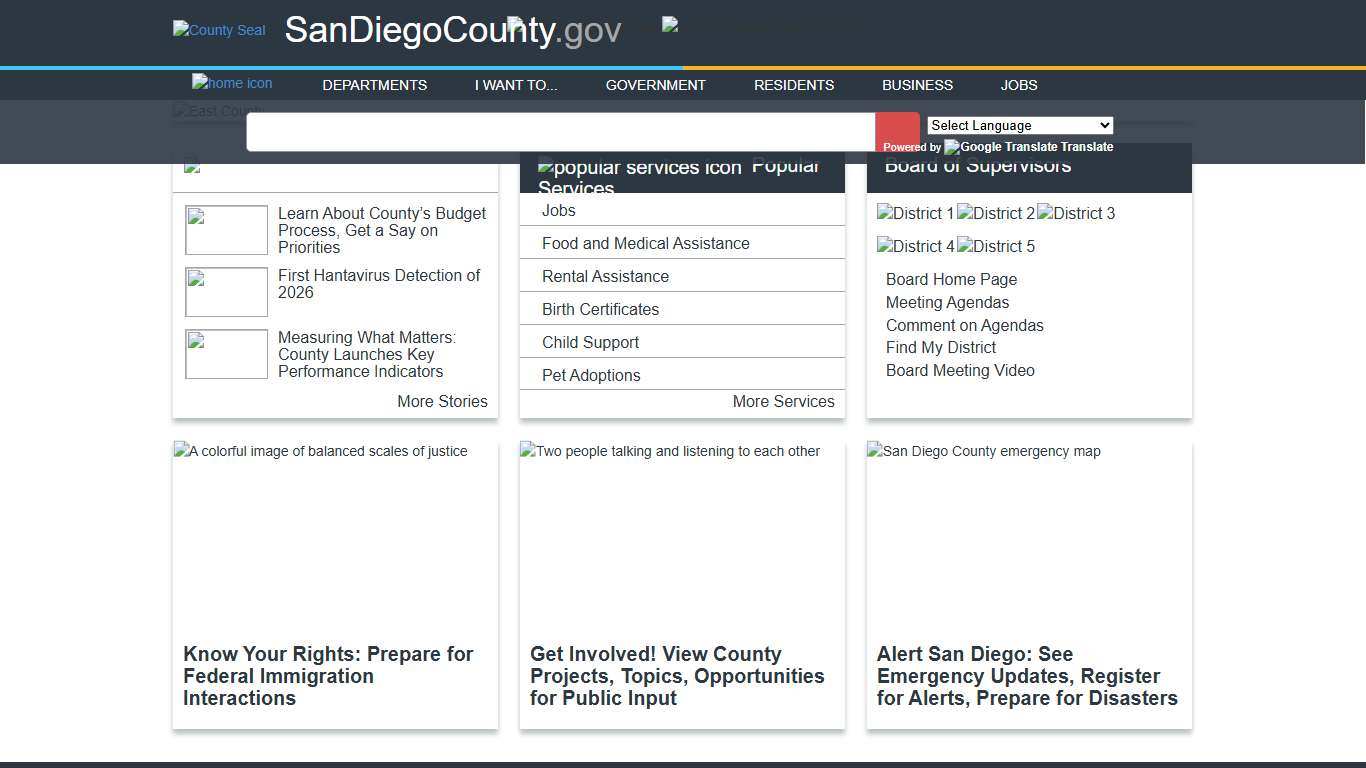Viewport: 1366px width, 768px height.
Task: Select the home icon in the navigation bar
Action: tap(232, 84)
